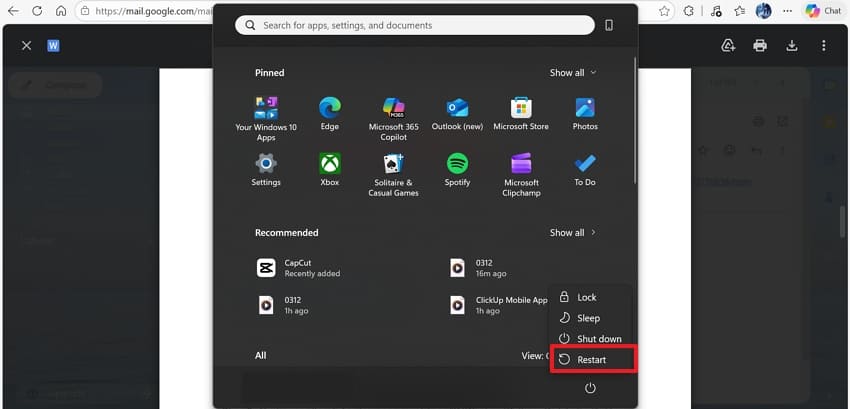
Task: Open preview more options menu
Action: pyautogui.click(x=823, y=46)
